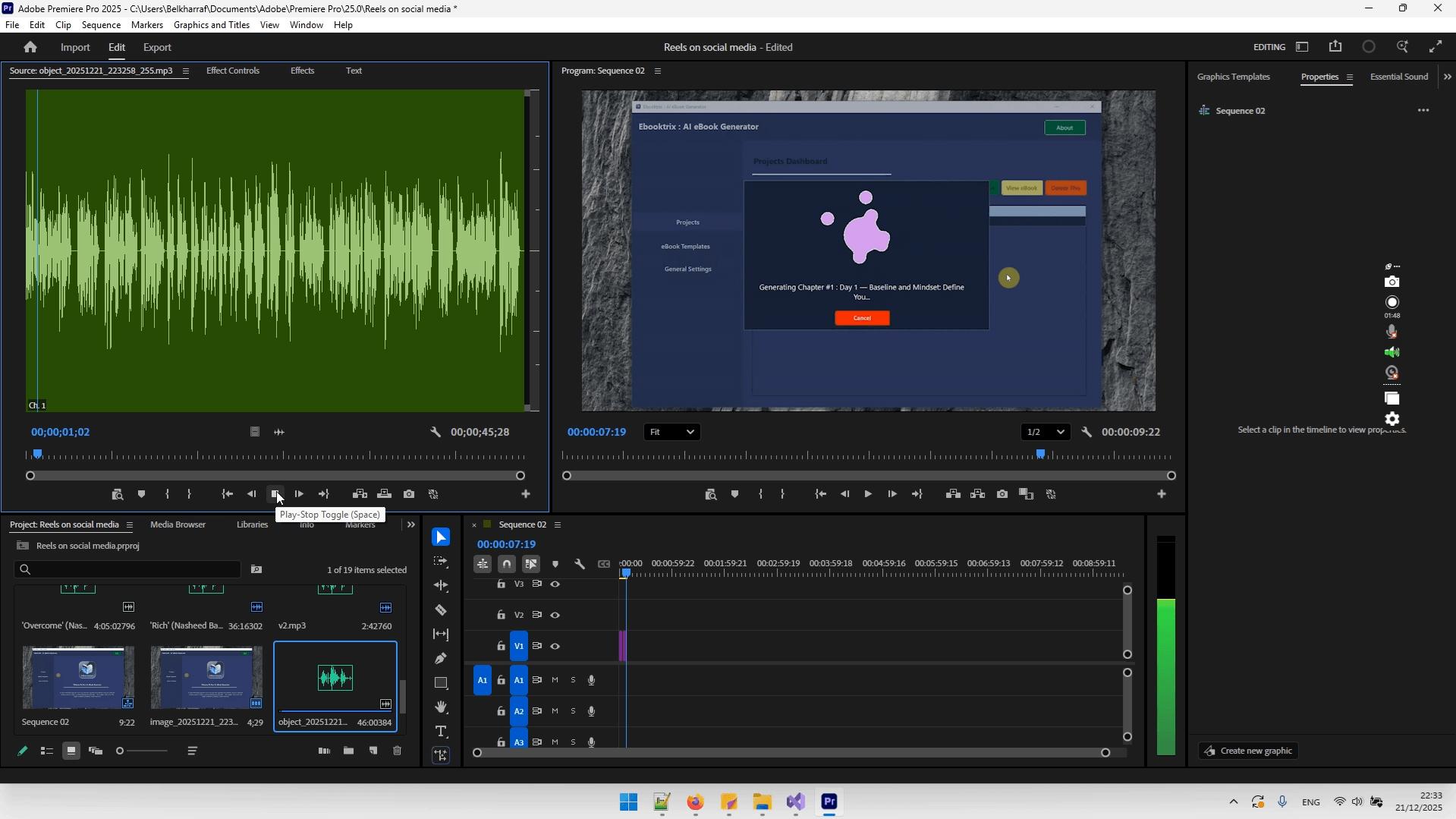Open the captions CC icon in timeline

[x=605, y=564]
